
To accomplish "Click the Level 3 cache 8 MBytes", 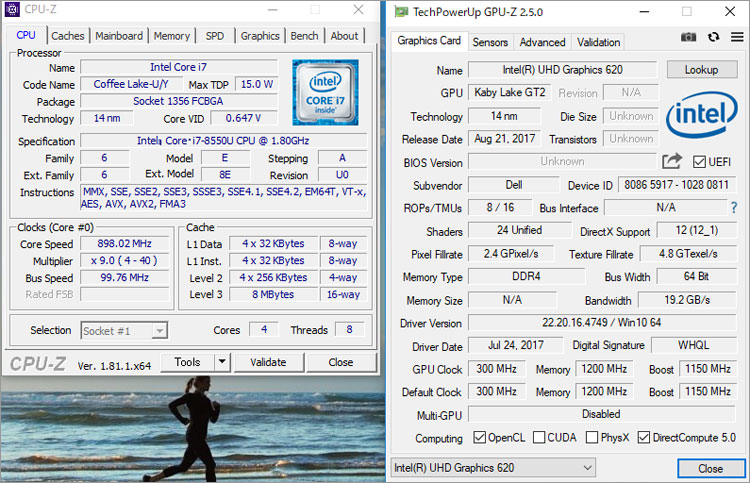I will pos(273,295).
